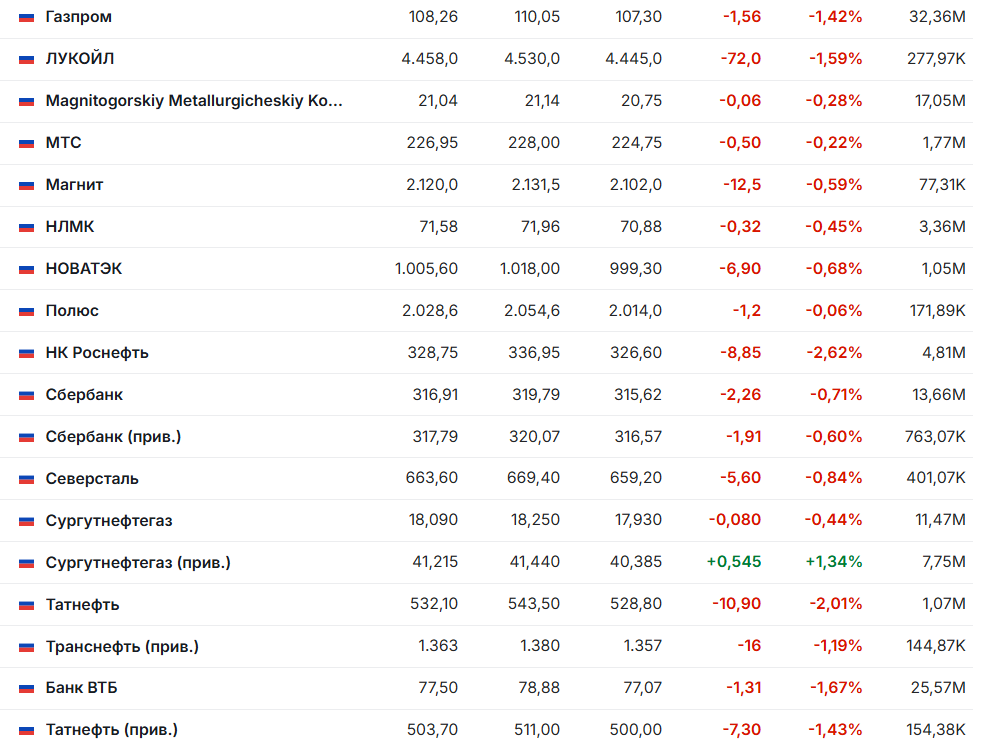Go to НК Роснефть stock page

(x=97, y=353)
